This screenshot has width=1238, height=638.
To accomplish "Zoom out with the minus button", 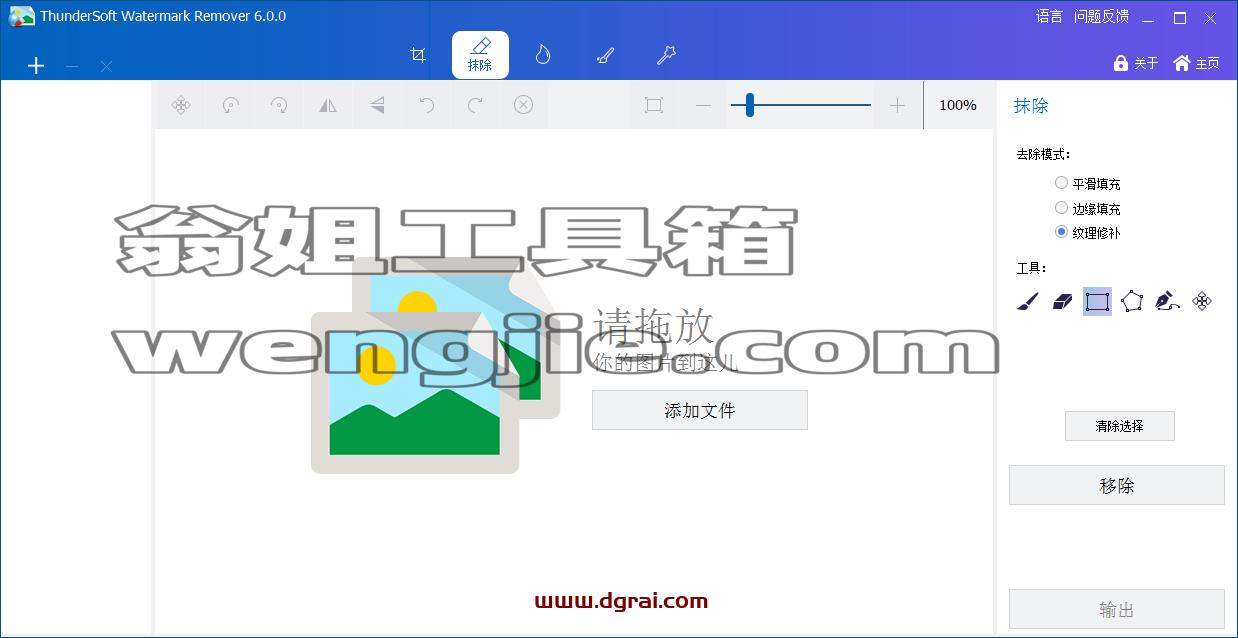I will pos(703,105).
